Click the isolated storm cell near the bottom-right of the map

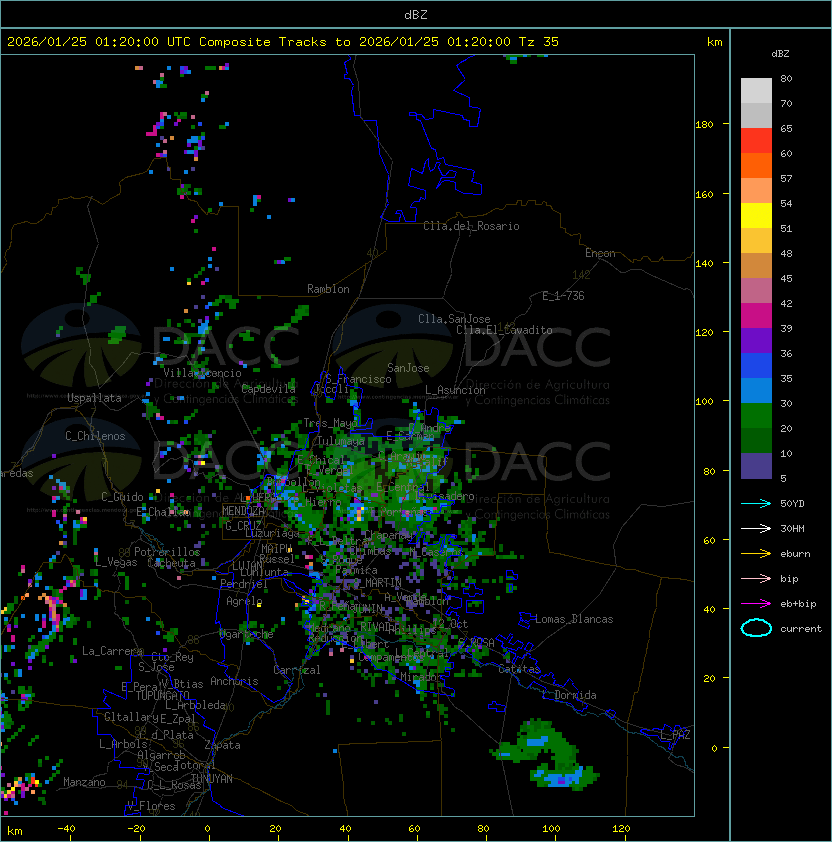pyautogui.click(x=547, y=755)
